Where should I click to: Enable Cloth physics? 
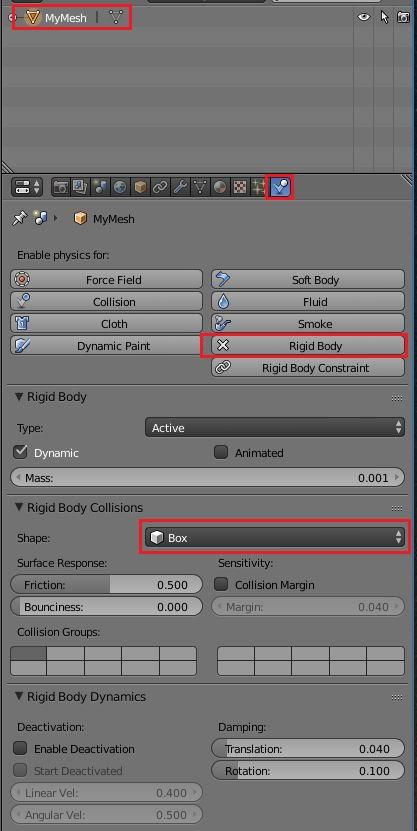pyautogui.click(x=107, y=324)
